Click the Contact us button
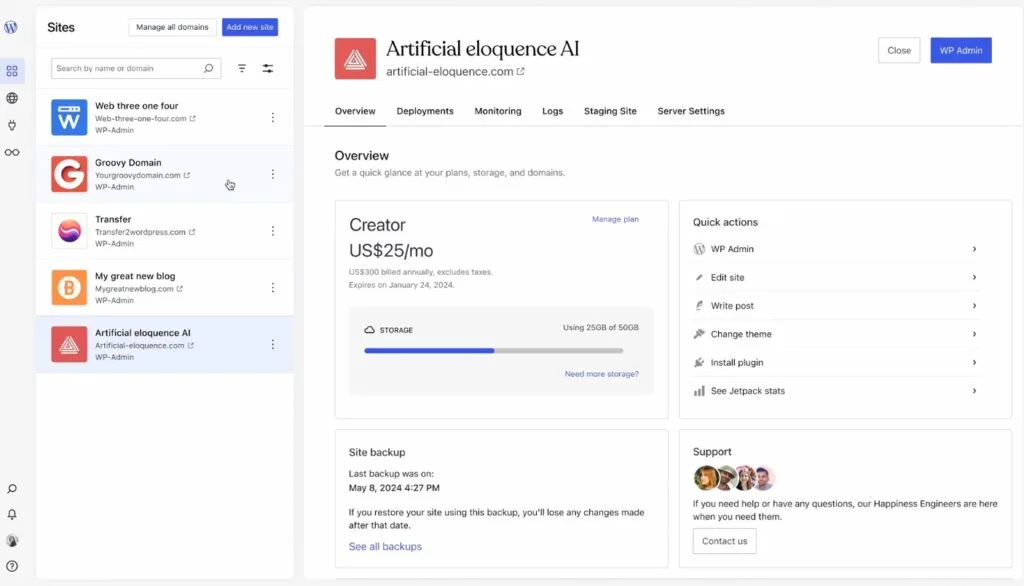 [x=724, y=541]
